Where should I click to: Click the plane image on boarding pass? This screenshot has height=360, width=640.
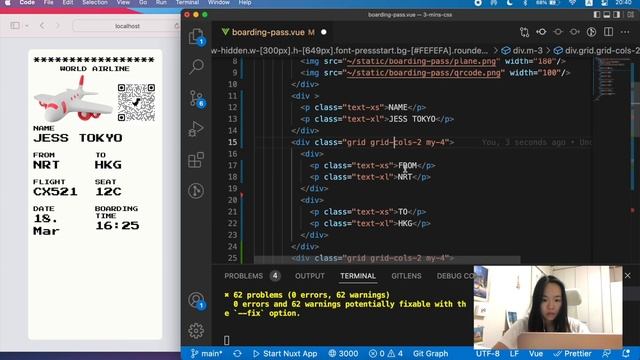(x=73, y=99)
